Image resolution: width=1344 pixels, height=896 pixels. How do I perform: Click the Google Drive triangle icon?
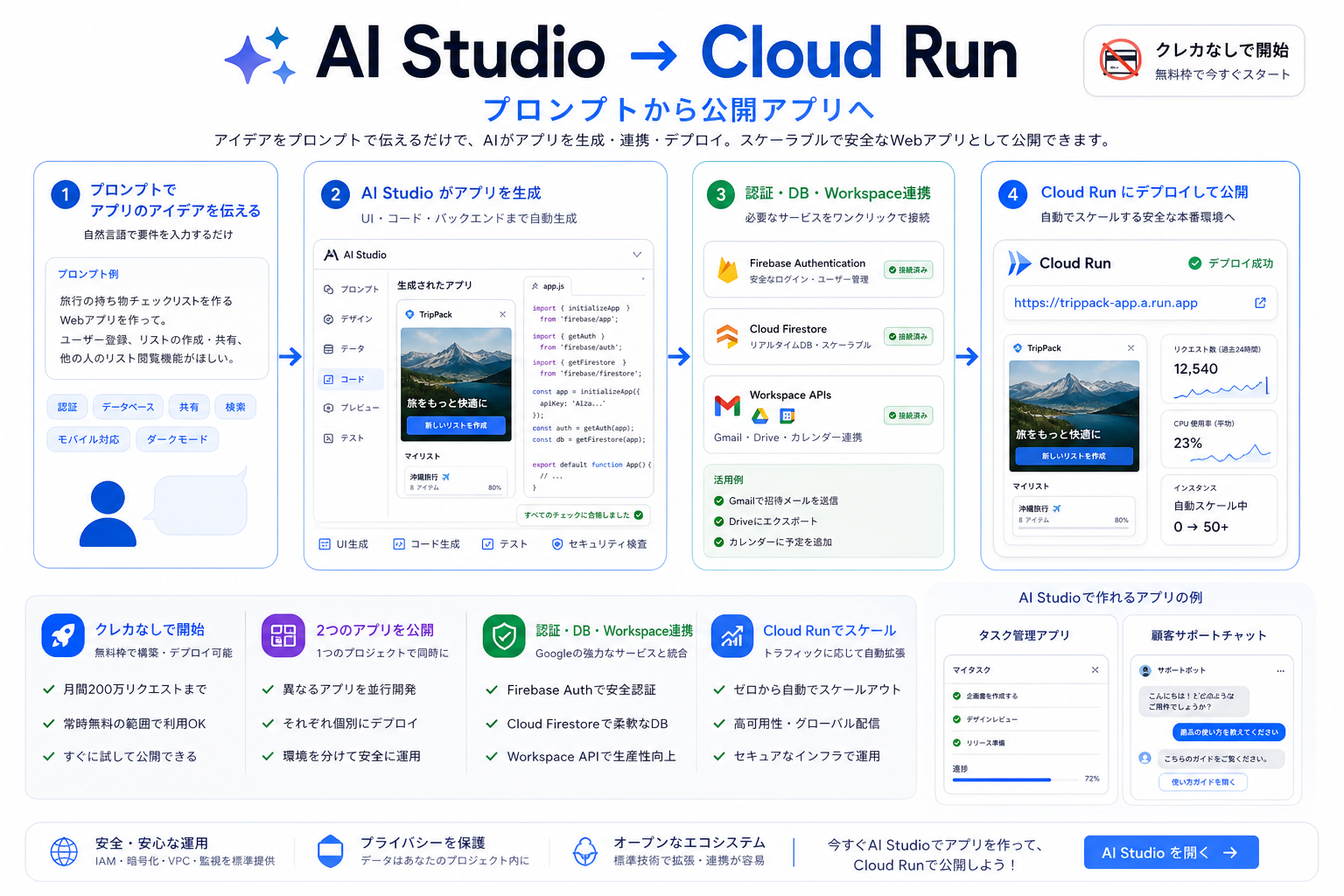pyautogui.click(x=760, y=416)
